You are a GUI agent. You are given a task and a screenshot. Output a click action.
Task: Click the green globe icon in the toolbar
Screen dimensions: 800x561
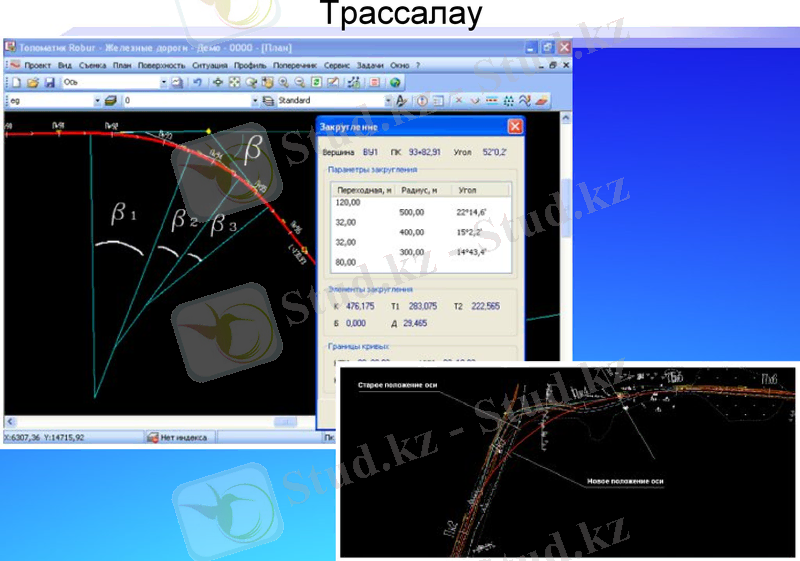click(x=395, y=82)
